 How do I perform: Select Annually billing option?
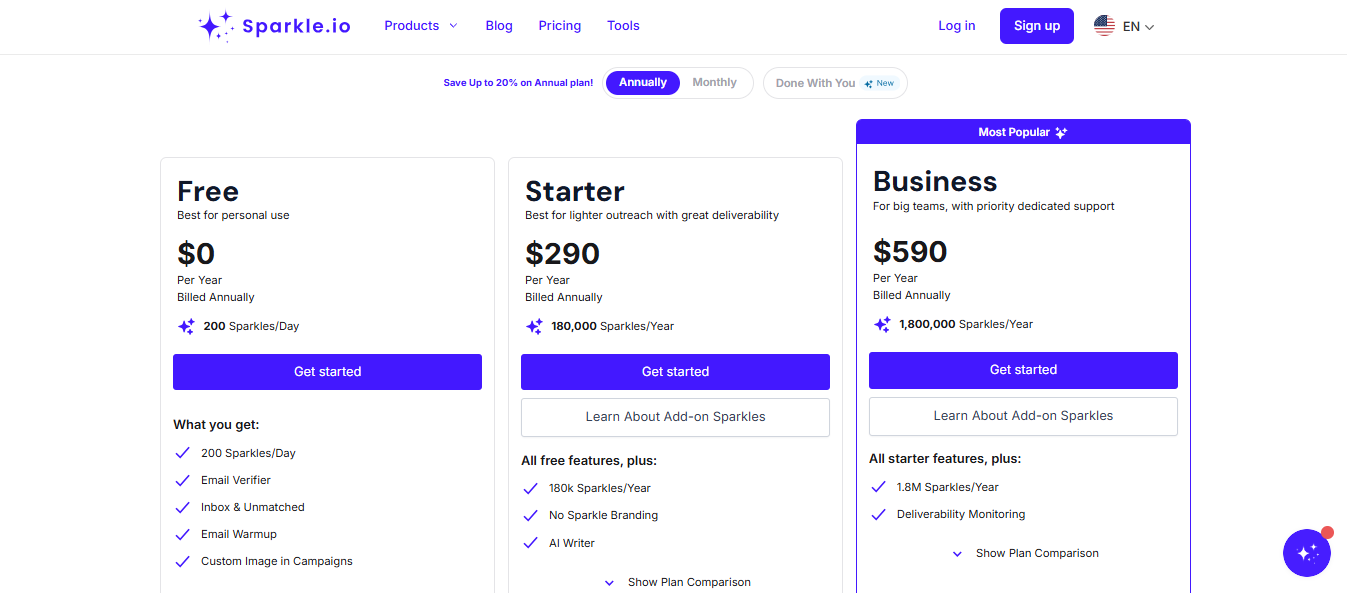642,82
